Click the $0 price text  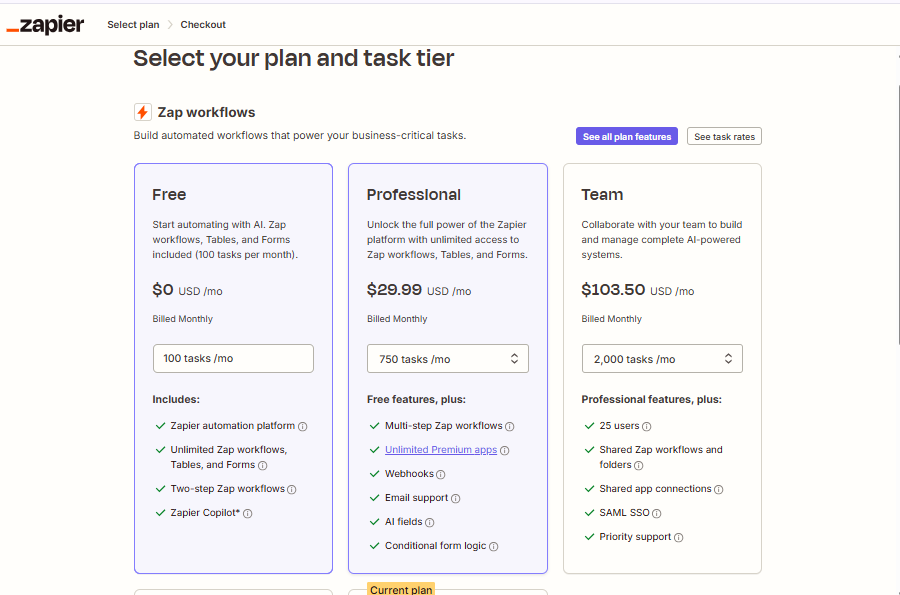click(162, 290)
